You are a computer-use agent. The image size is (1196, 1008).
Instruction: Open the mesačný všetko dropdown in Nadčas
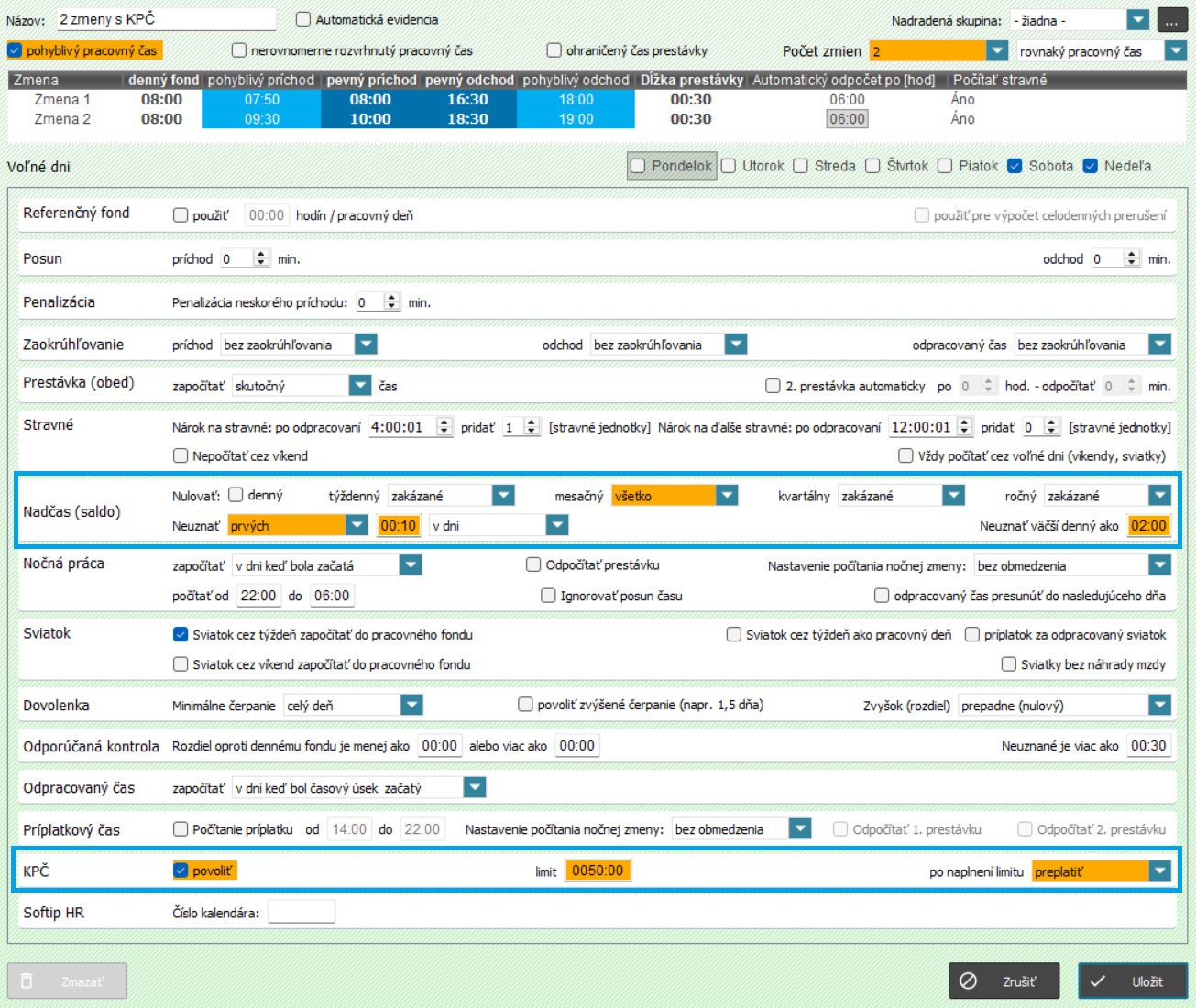coord(727,496)
